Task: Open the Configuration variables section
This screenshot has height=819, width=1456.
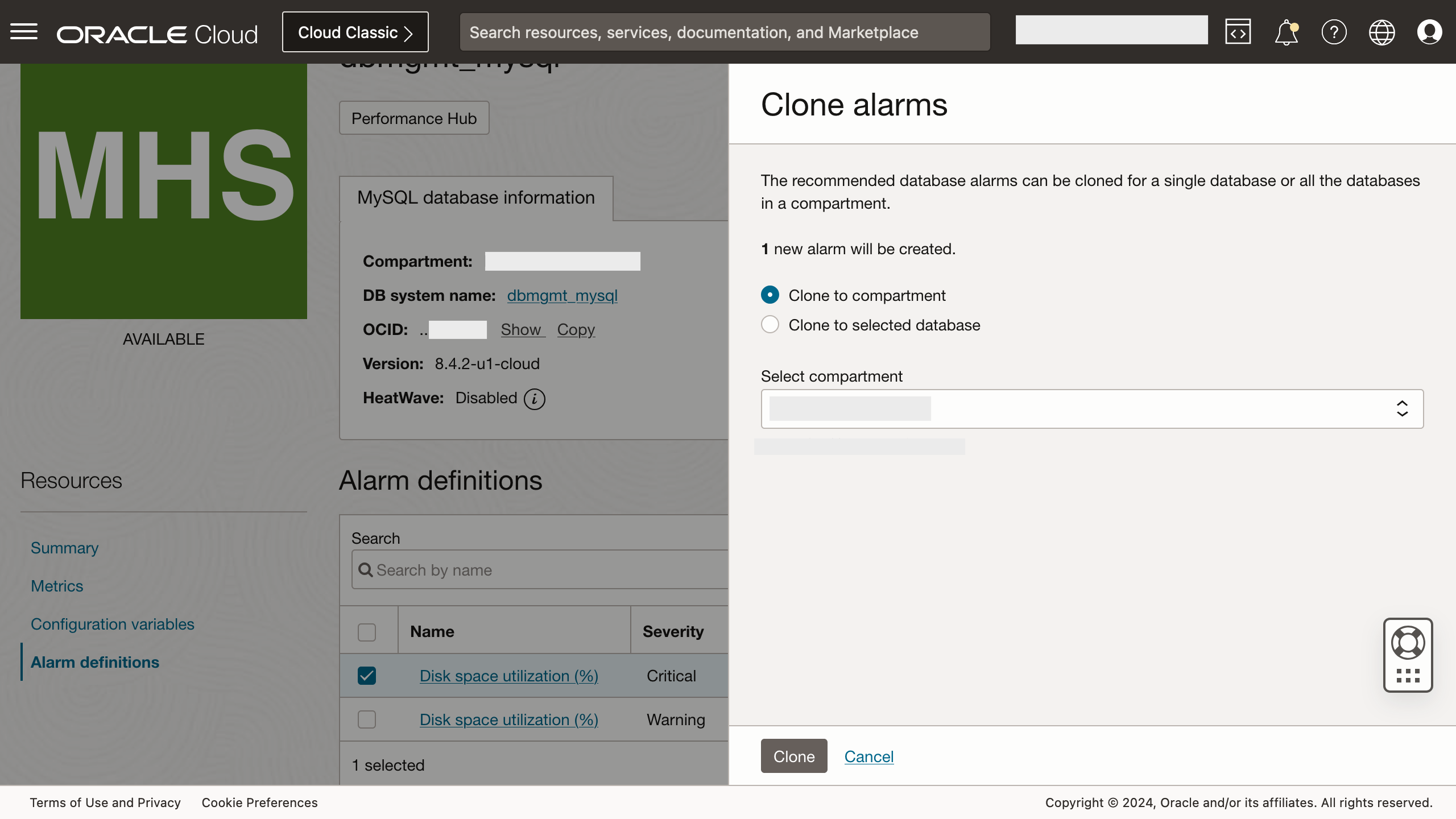Action: (112, 624)
